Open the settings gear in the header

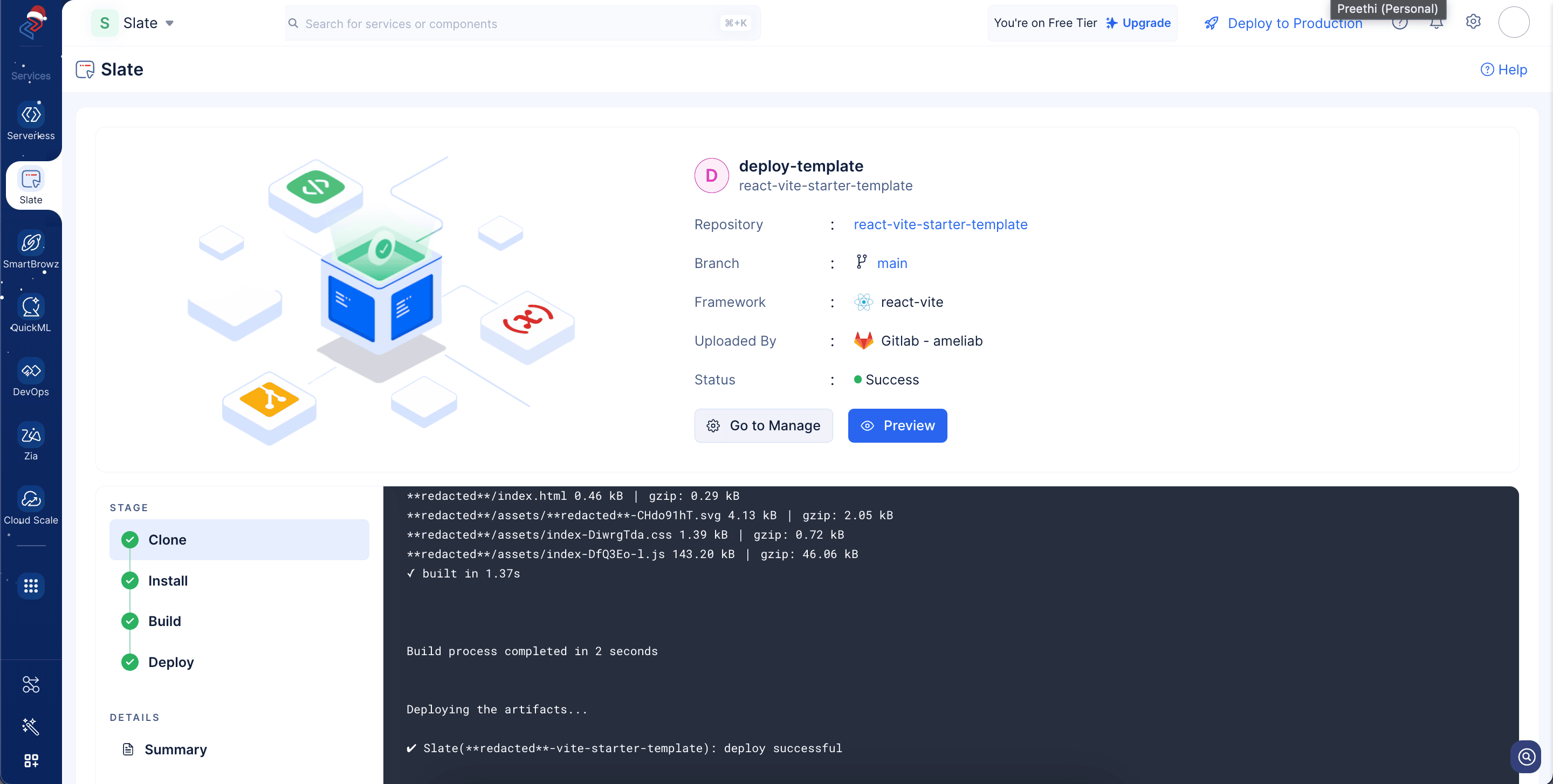click(1473, 22)
